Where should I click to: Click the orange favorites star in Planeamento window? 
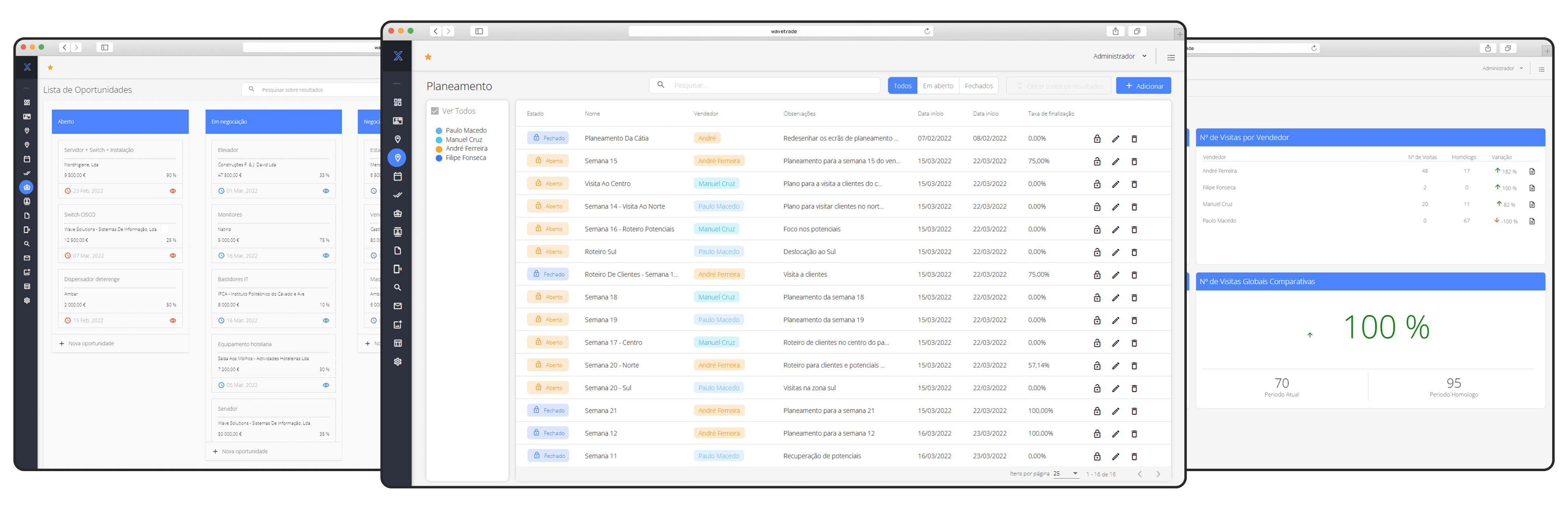tap(428, 57)
